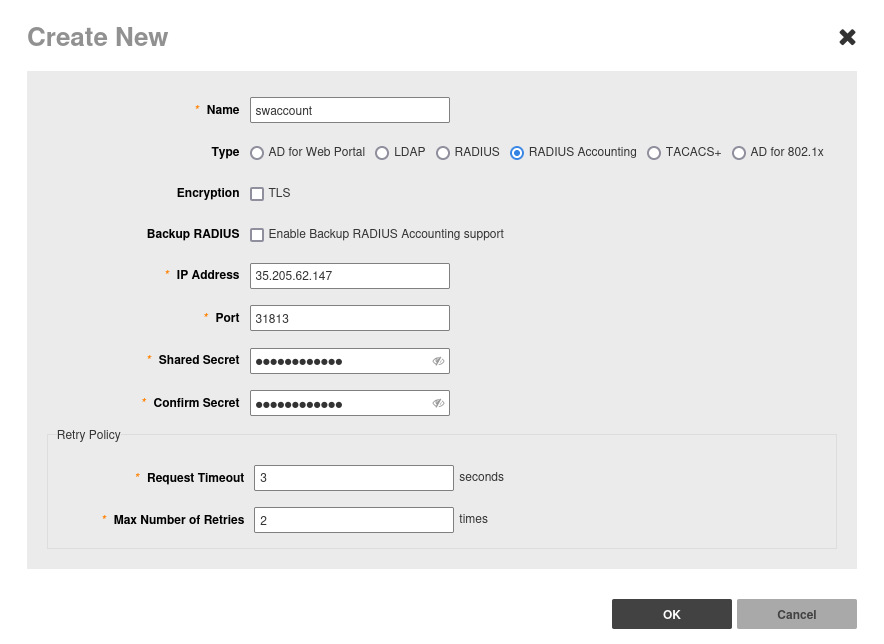Select AD for Web Portal type

(x=257, y=153)
